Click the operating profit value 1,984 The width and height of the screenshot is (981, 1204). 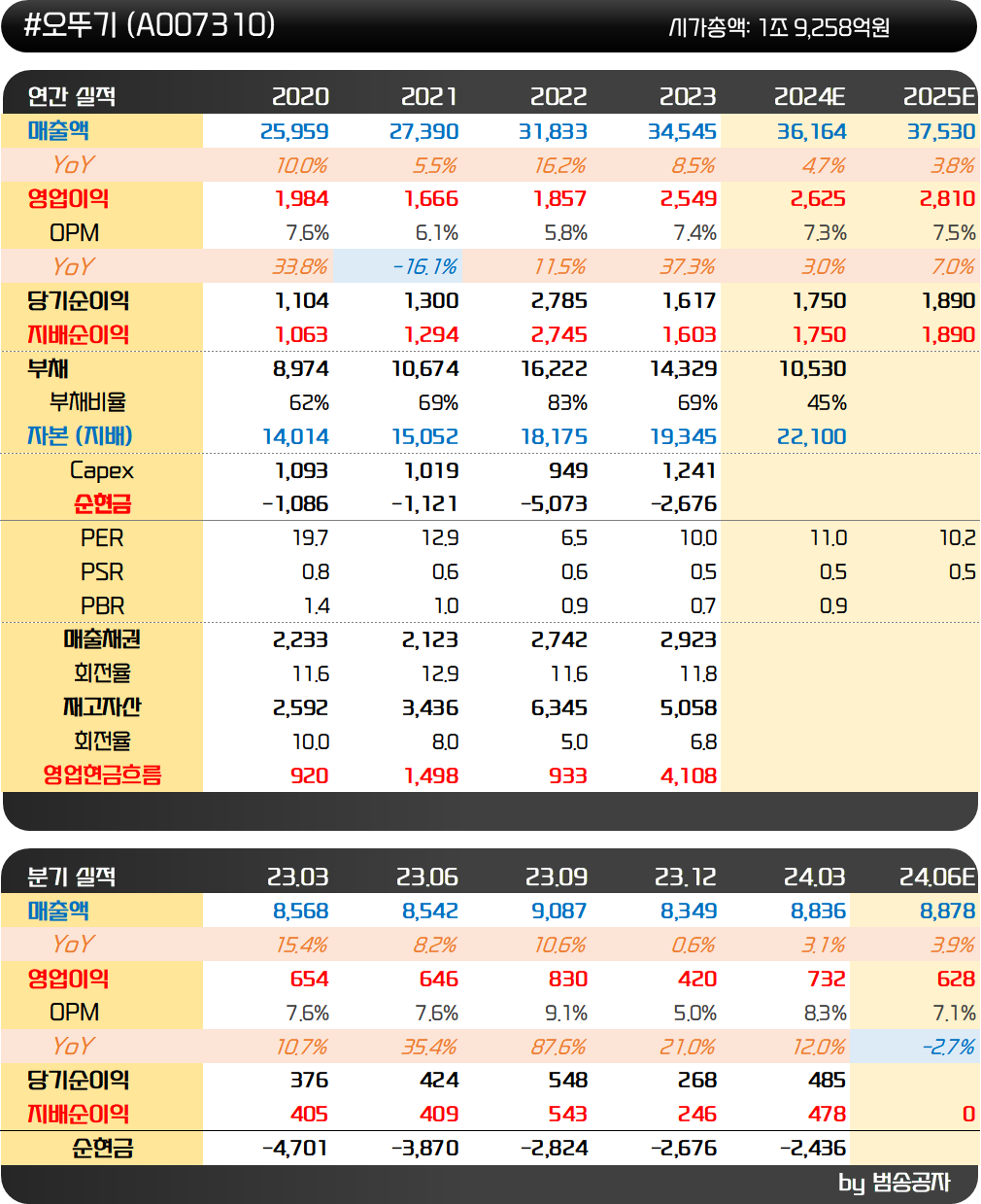tap(302, 198)
